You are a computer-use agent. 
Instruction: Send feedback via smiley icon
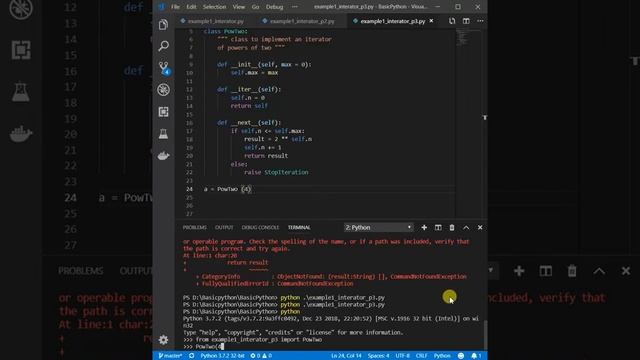461,356
